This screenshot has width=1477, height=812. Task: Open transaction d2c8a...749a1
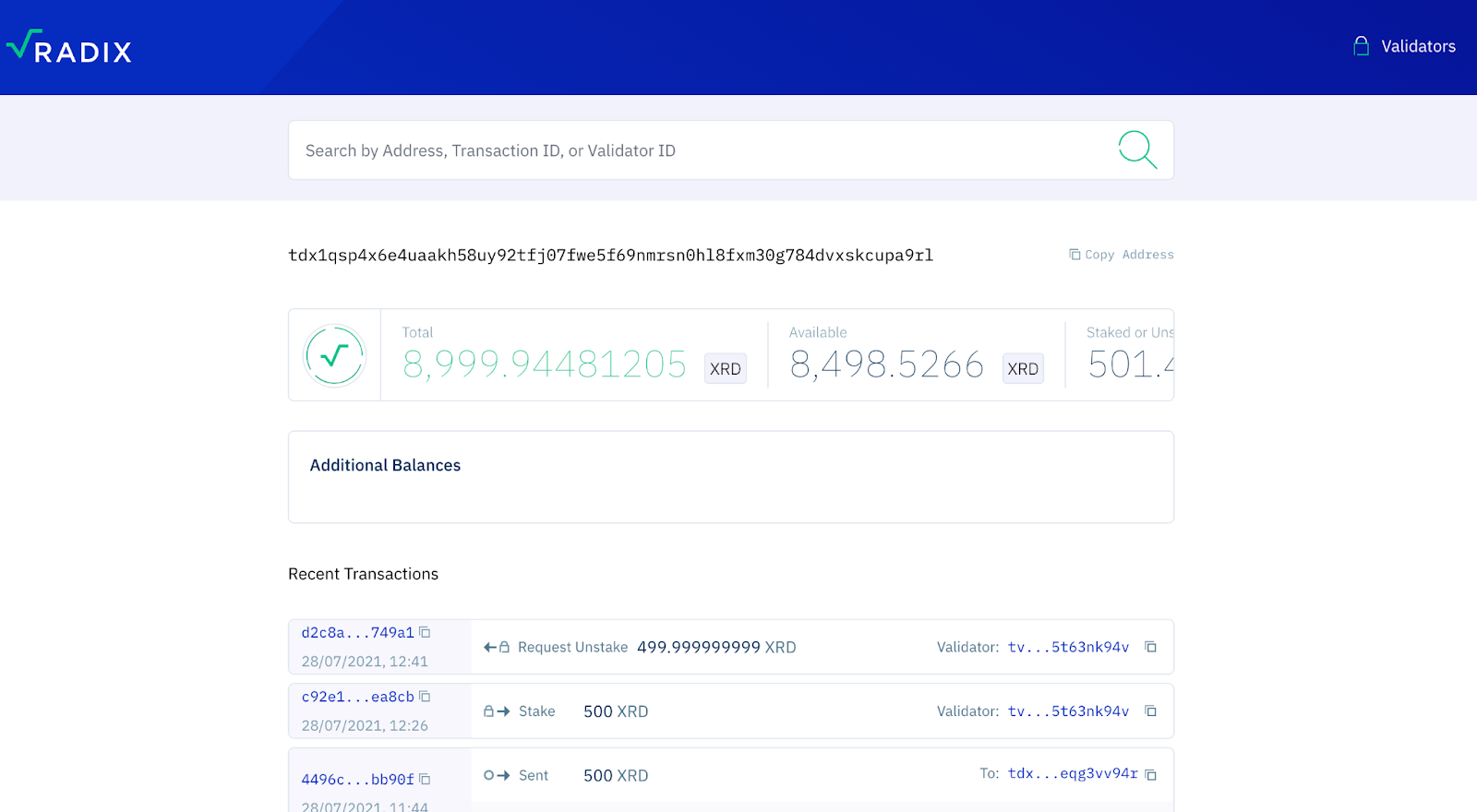[x=357, y=633]
